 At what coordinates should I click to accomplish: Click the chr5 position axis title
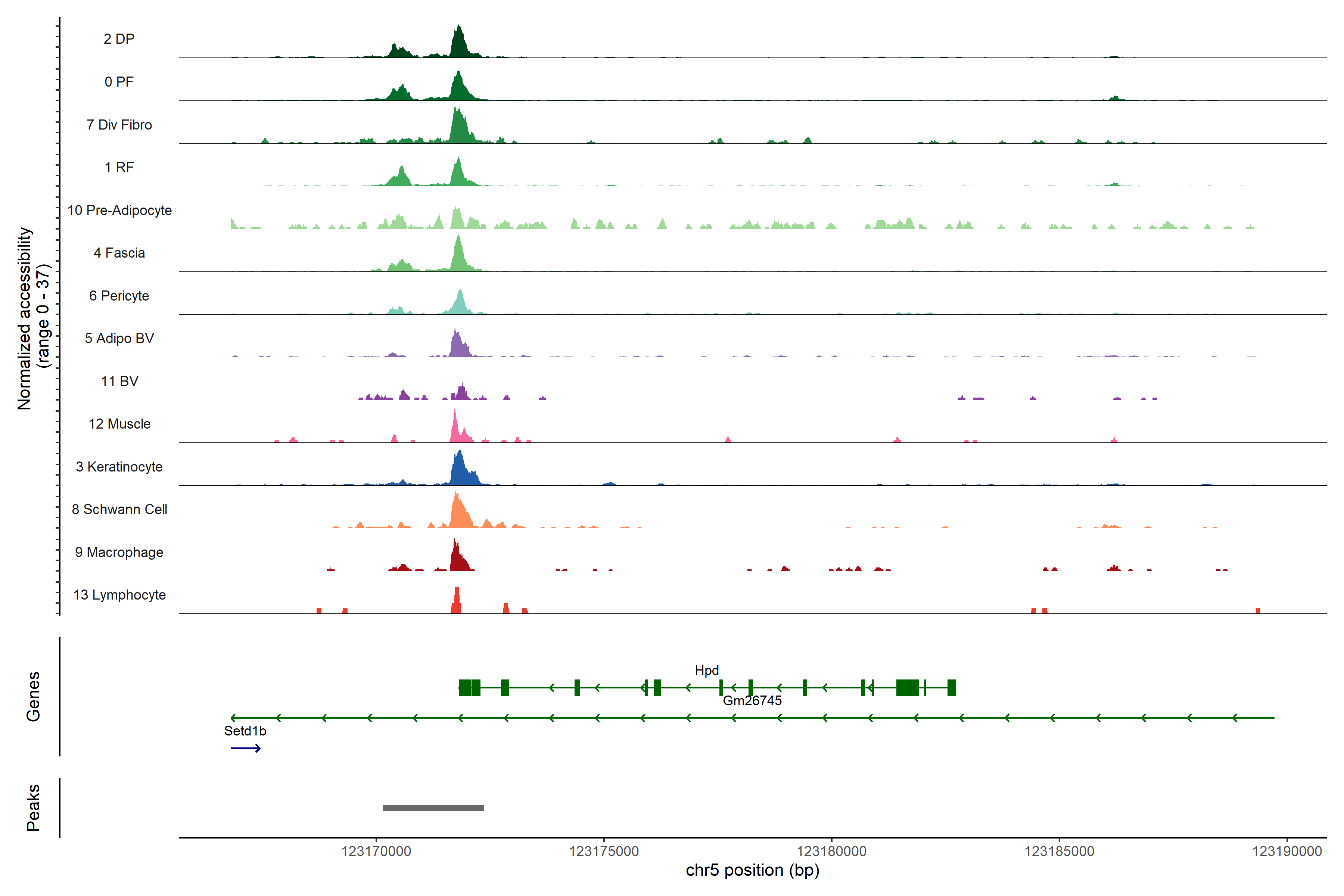[752, 870]
